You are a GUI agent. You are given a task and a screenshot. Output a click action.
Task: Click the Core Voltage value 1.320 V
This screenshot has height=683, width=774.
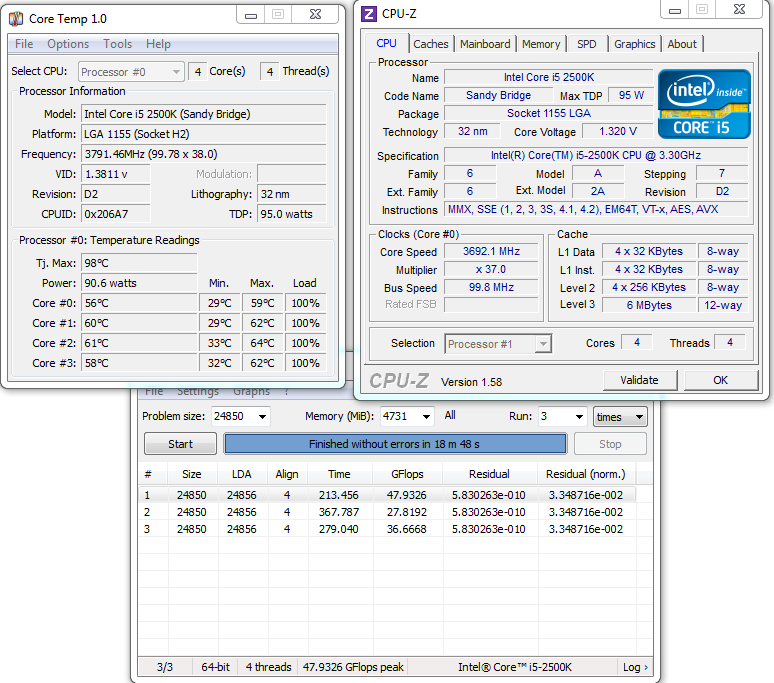coord(618,131)
